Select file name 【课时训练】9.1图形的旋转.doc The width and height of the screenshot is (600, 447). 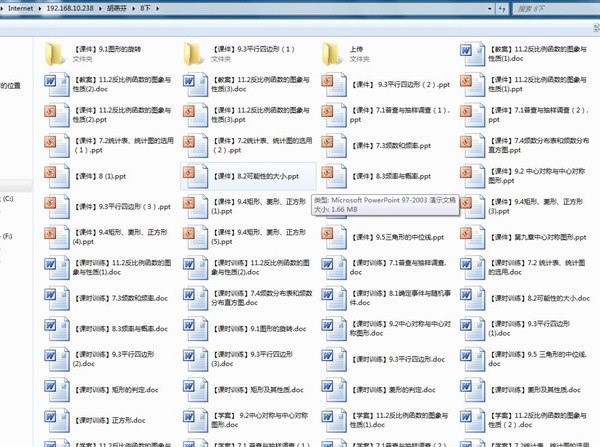pos(260,329)
